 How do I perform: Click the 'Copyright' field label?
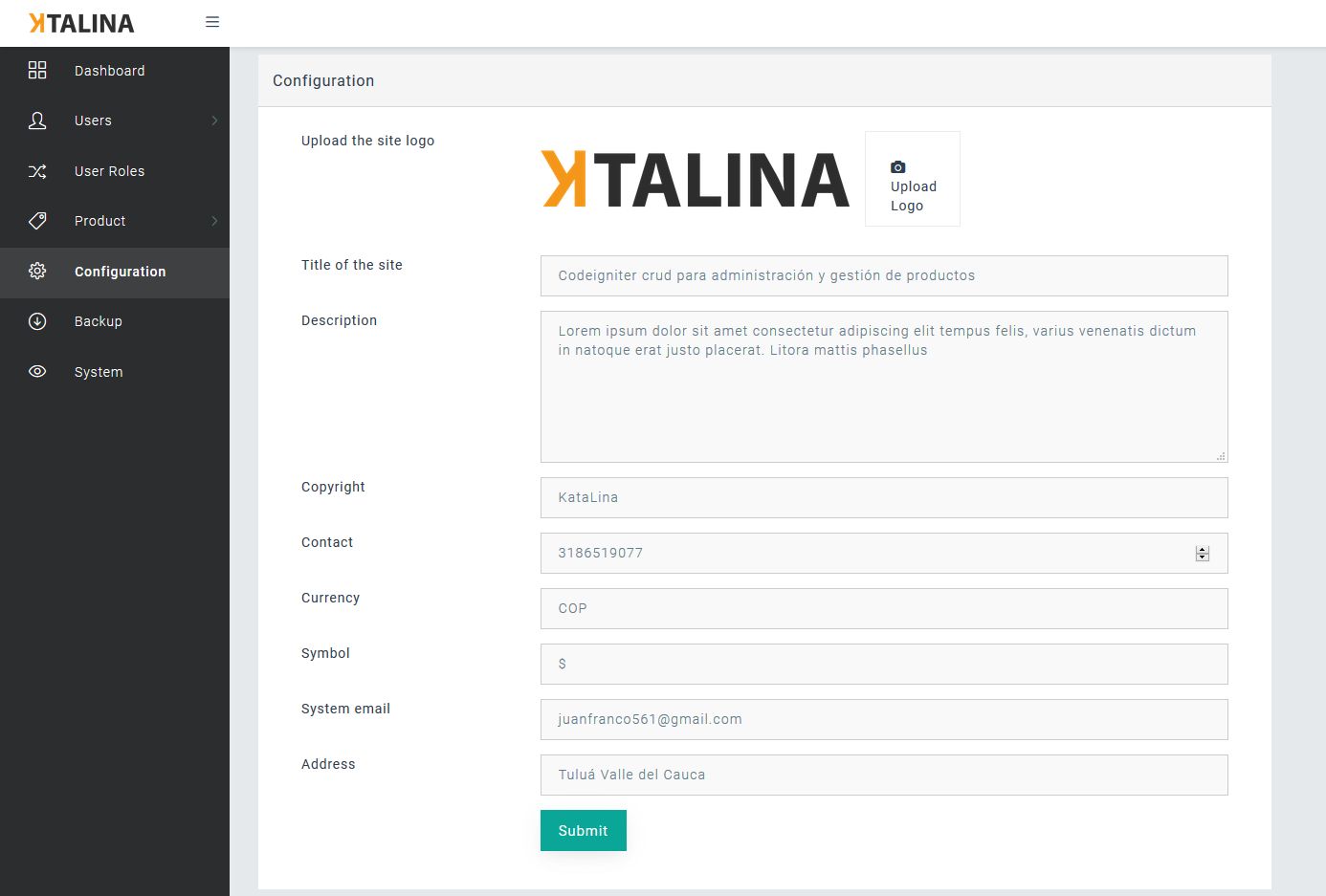[x=333, y=487]
